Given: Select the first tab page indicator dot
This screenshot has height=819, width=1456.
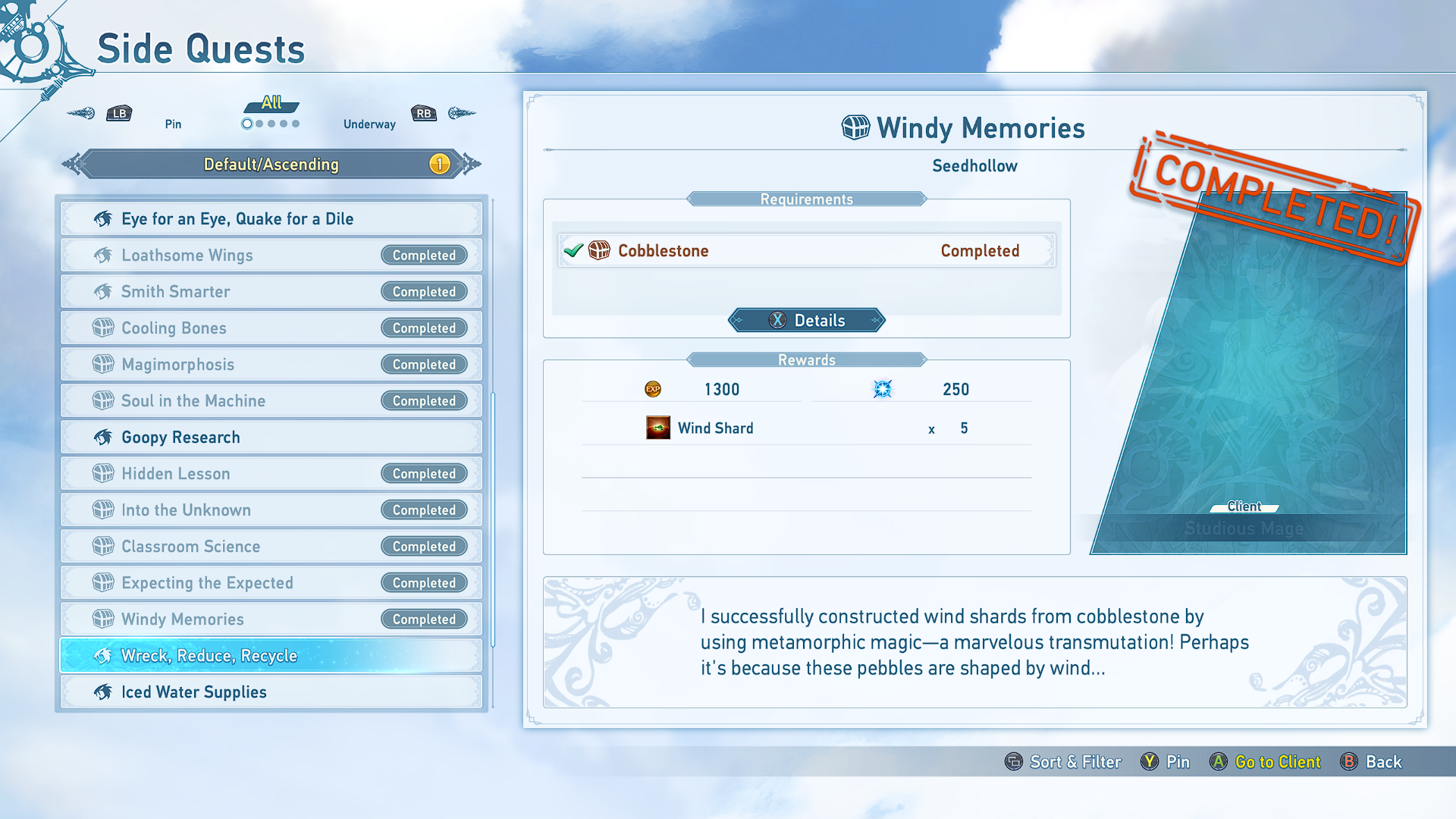Looking at the screenshot, I should 247,124.
